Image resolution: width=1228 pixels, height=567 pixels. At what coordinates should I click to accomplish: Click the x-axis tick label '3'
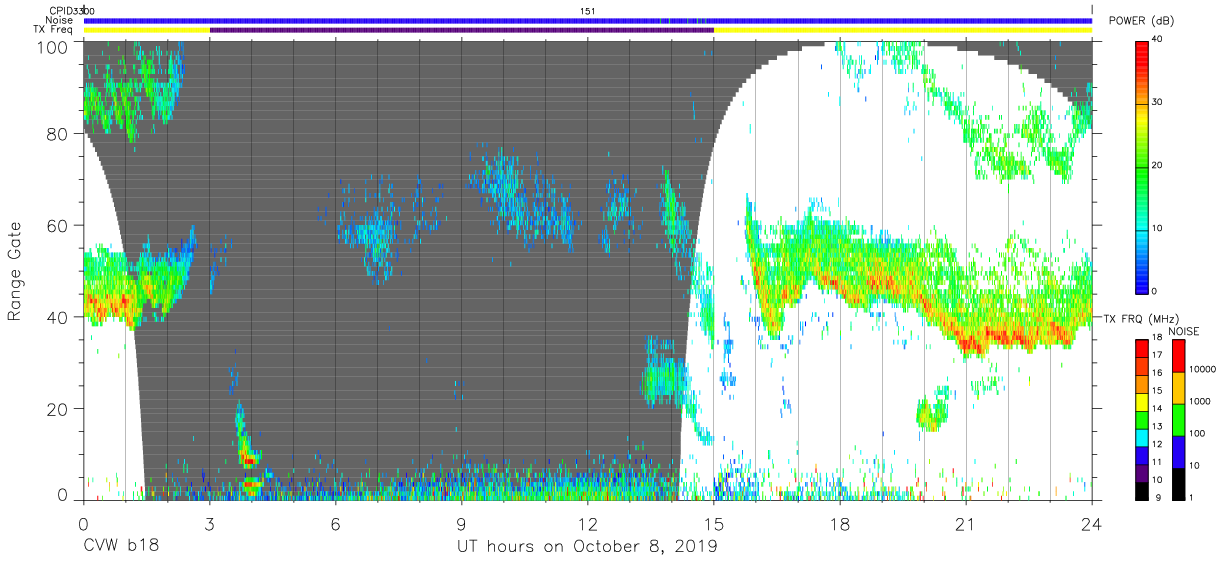pyautogui.click(x=210, y=523)
